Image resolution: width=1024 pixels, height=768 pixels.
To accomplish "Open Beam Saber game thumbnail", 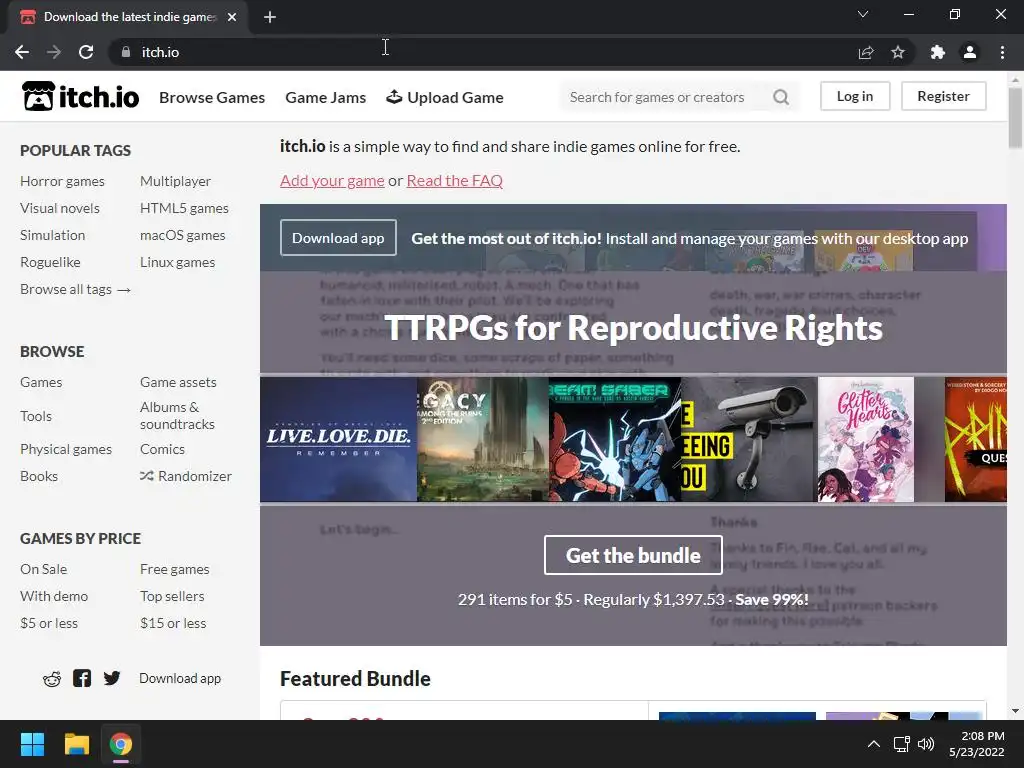I will click(615, 439).
